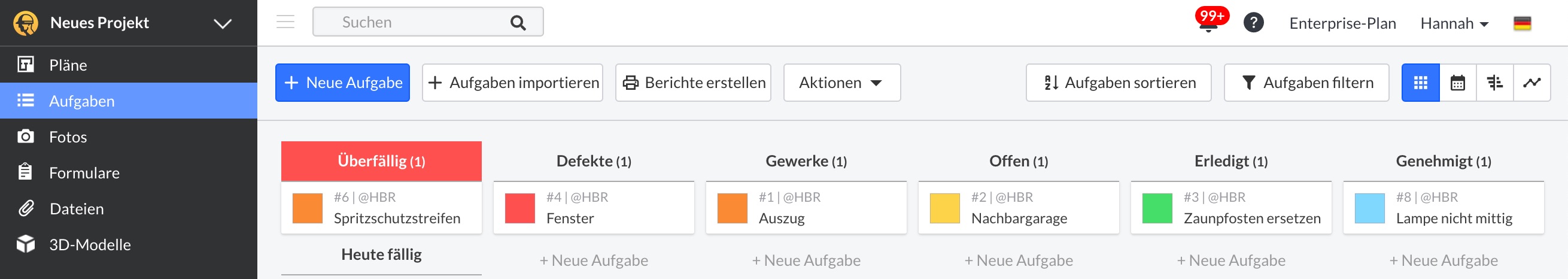Click the search magnifier icon
The height and width of the screenshot is (279, 1568).
click(x=518, y=23)
